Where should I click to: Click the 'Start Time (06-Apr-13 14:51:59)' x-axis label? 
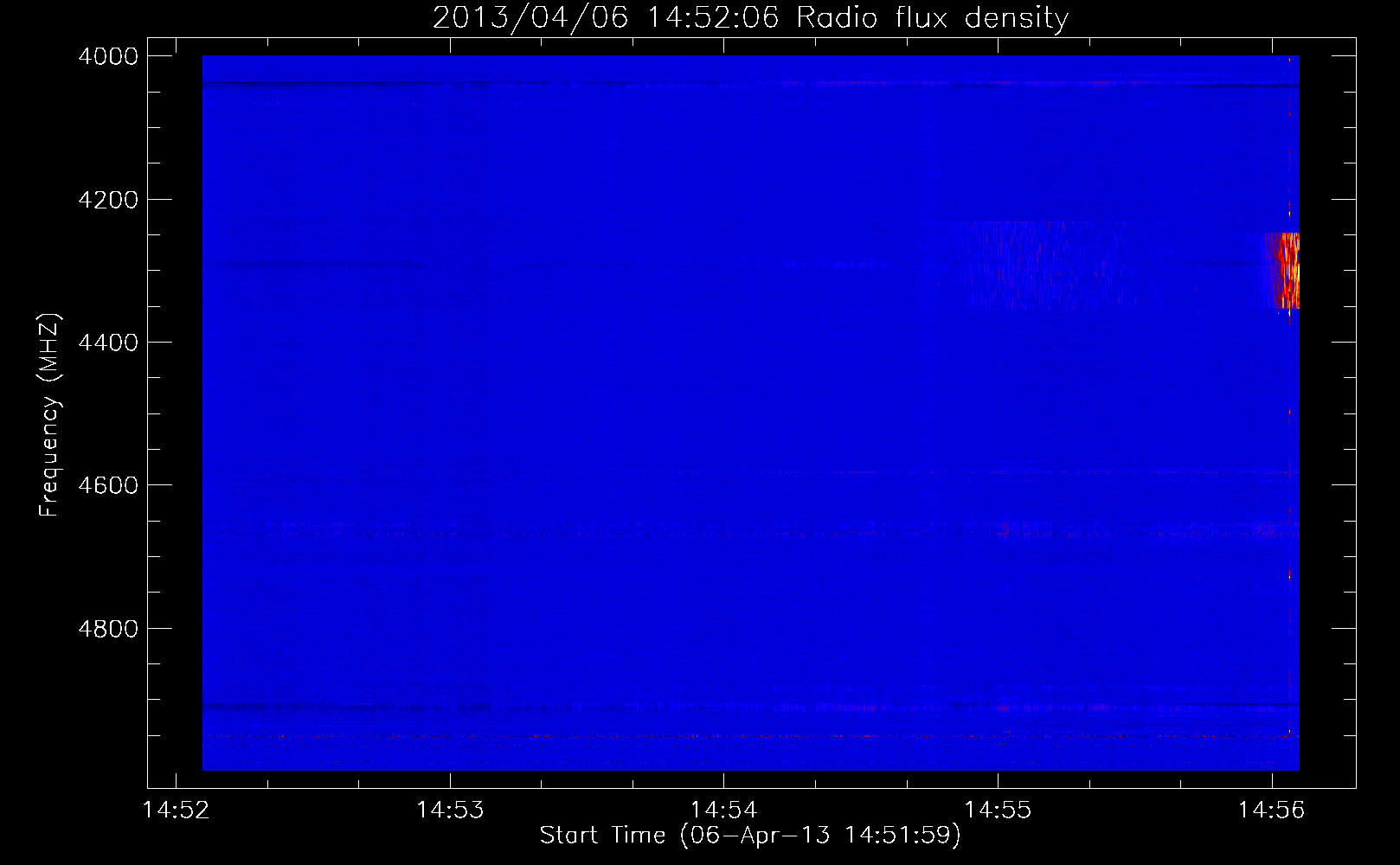(750, 836)
